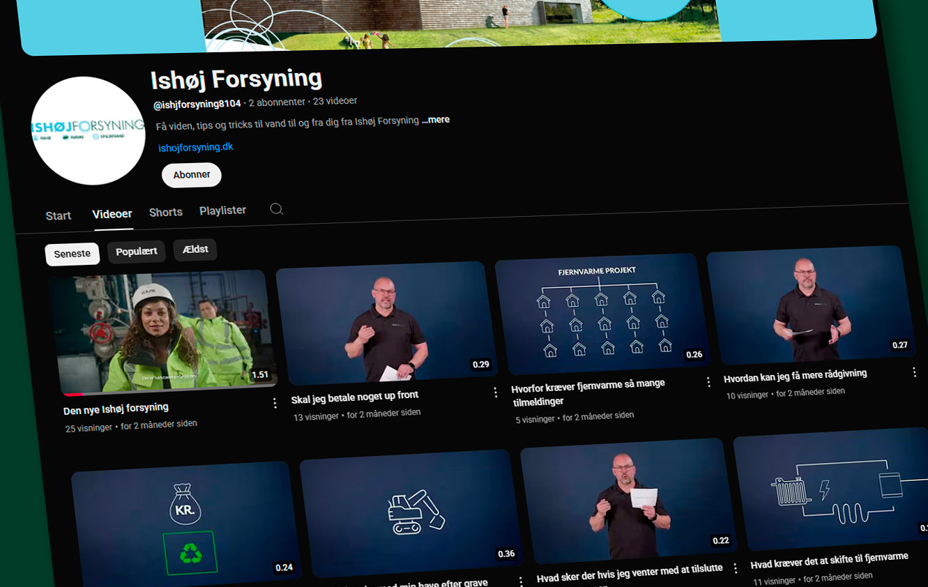Open options for Hvad sker der hvis jeg venter

tap(735, 569)
